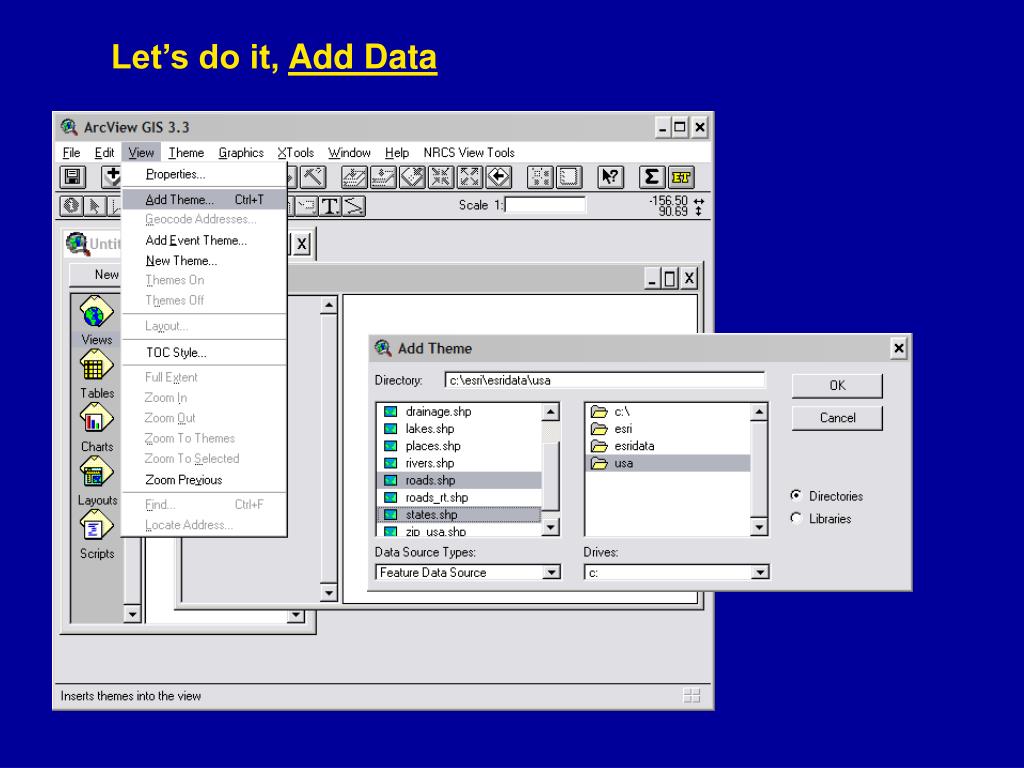Viewport: 1024px width, 768px height.
Task: Click the Scale 1: input box
Action: 545,205
